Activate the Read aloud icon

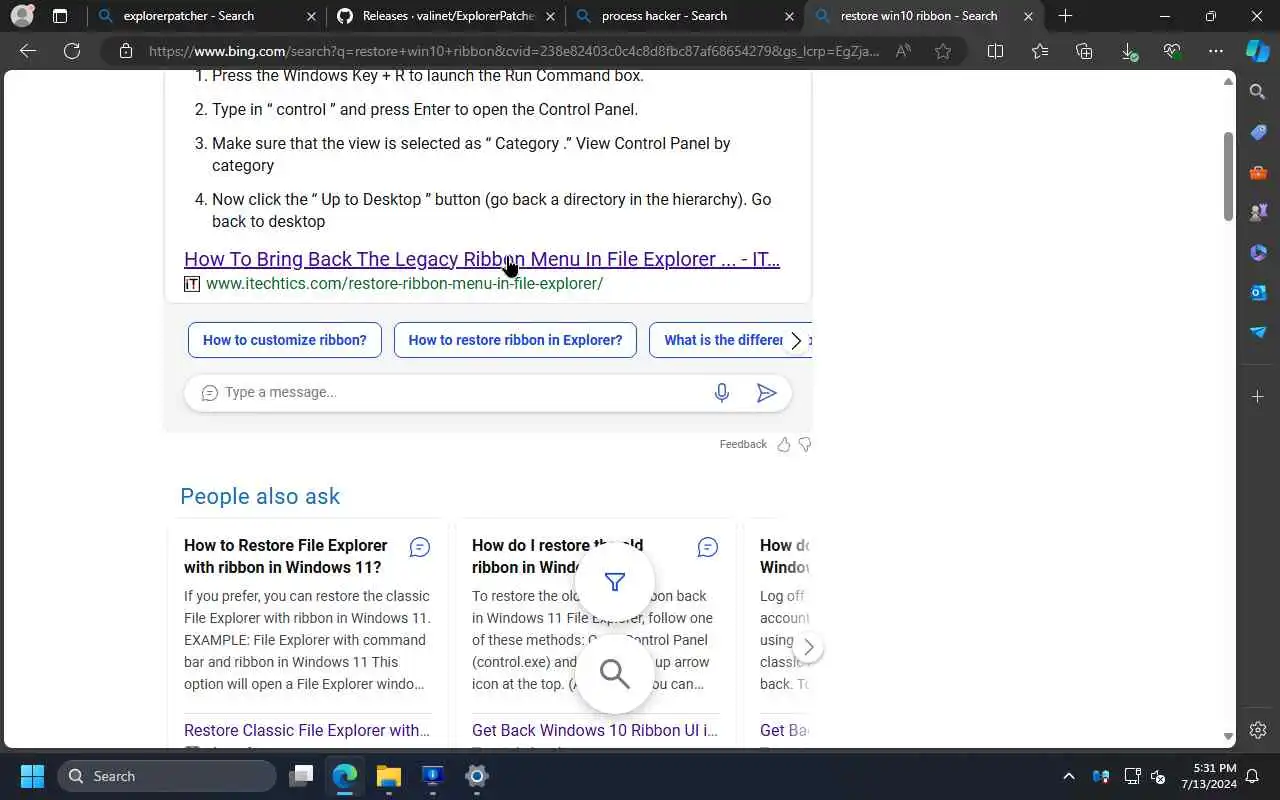click(903, 51)
